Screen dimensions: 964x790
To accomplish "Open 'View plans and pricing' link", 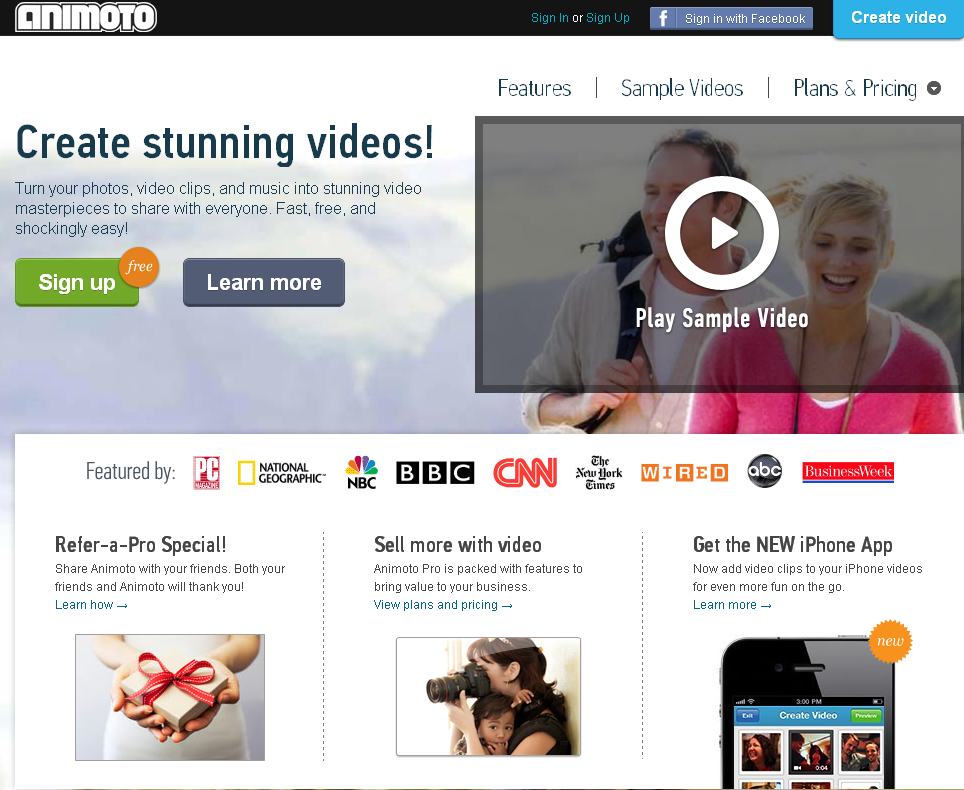I will (x=443, y=605).
